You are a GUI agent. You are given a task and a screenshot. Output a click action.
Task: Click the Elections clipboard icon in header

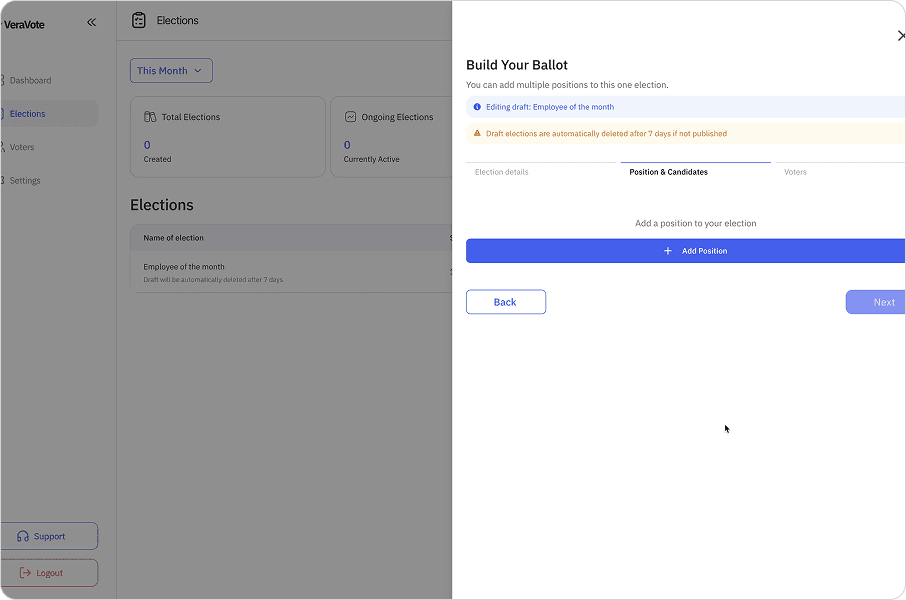(x=139, y=20)
